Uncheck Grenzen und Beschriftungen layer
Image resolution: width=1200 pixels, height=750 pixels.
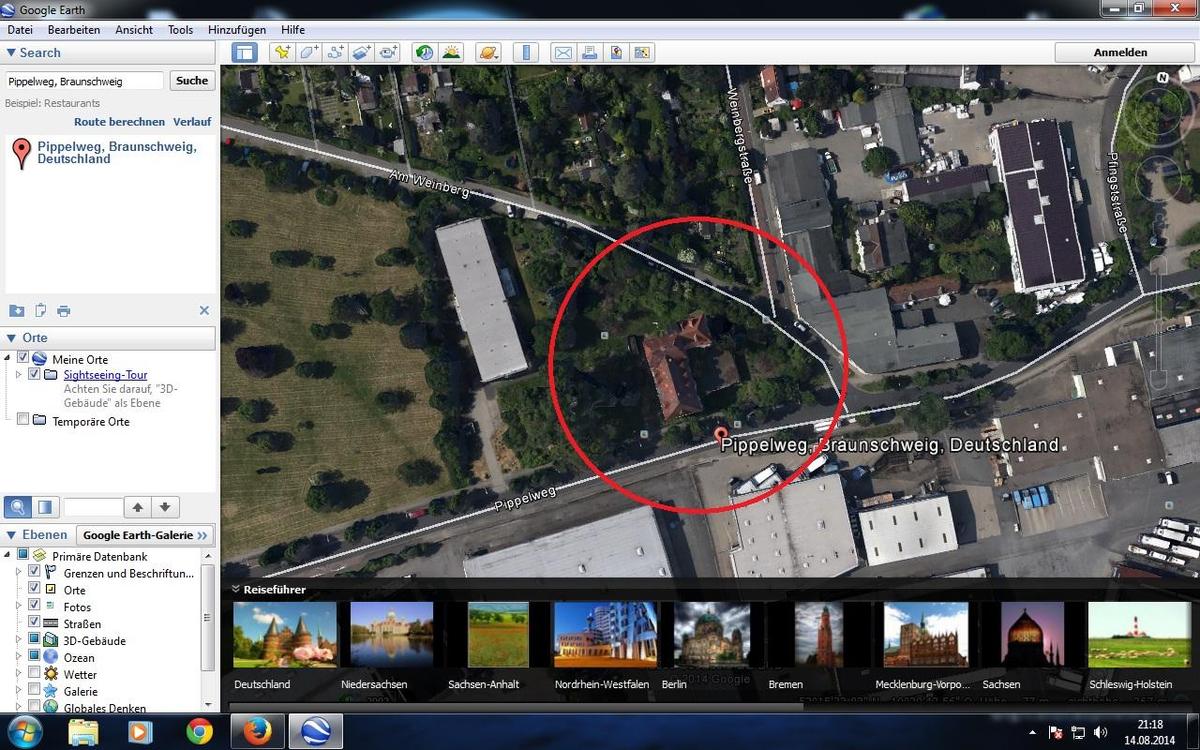point(34,572)
